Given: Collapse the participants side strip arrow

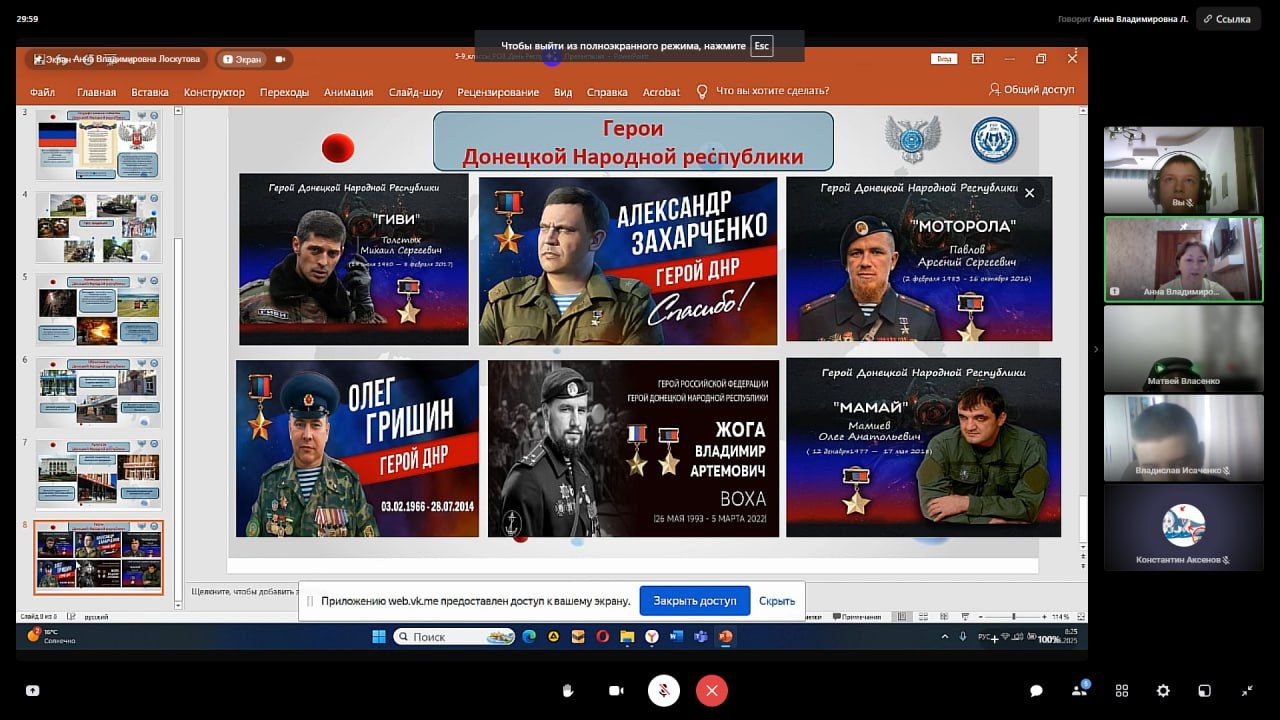Looking at the screenshot, I should tap(1095, 349).
